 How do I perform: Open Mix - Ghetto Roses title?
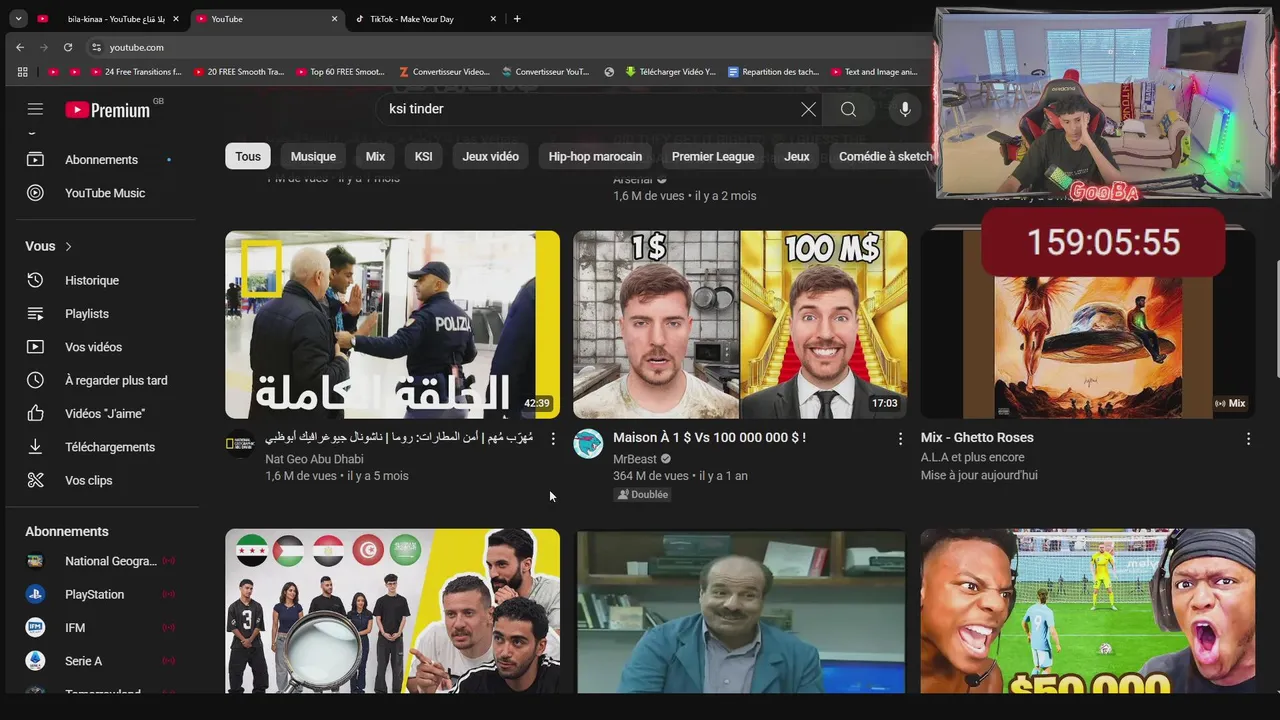click(x=977, y=438)
